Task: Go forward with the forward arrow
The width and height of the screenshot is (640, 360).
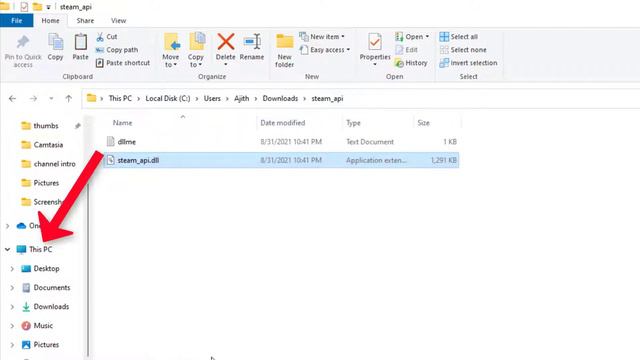Action: coord(33,98)
